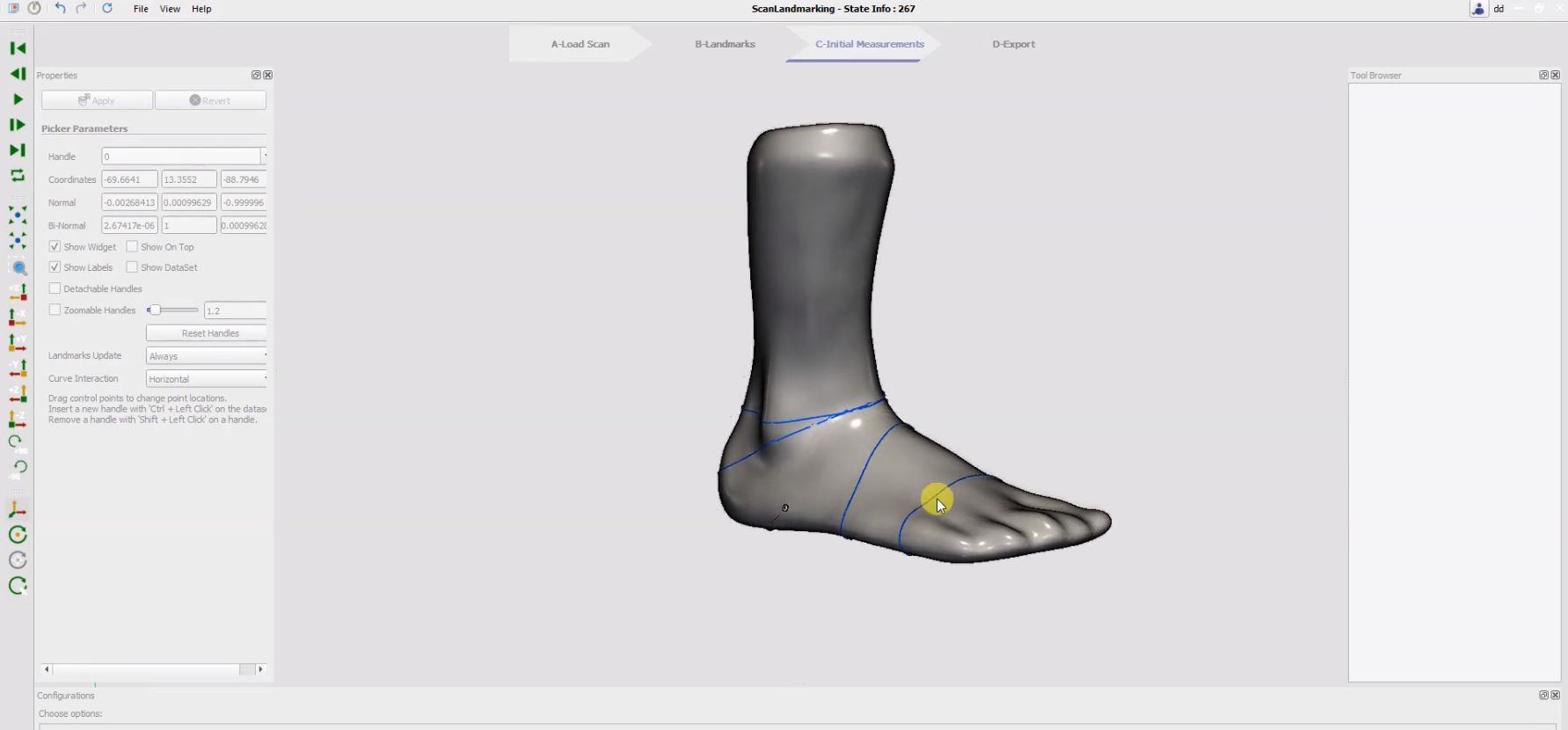Open the File menu
This screenshot has height=730, width=1568.
(141, 9)
